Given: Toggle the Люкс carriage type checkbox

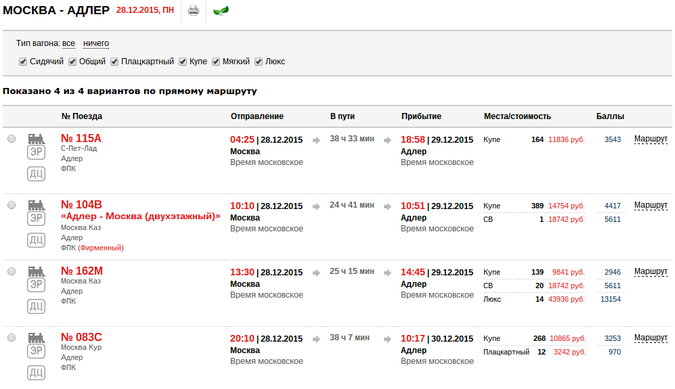Looking at the screenshot, I should click(258, 62).
